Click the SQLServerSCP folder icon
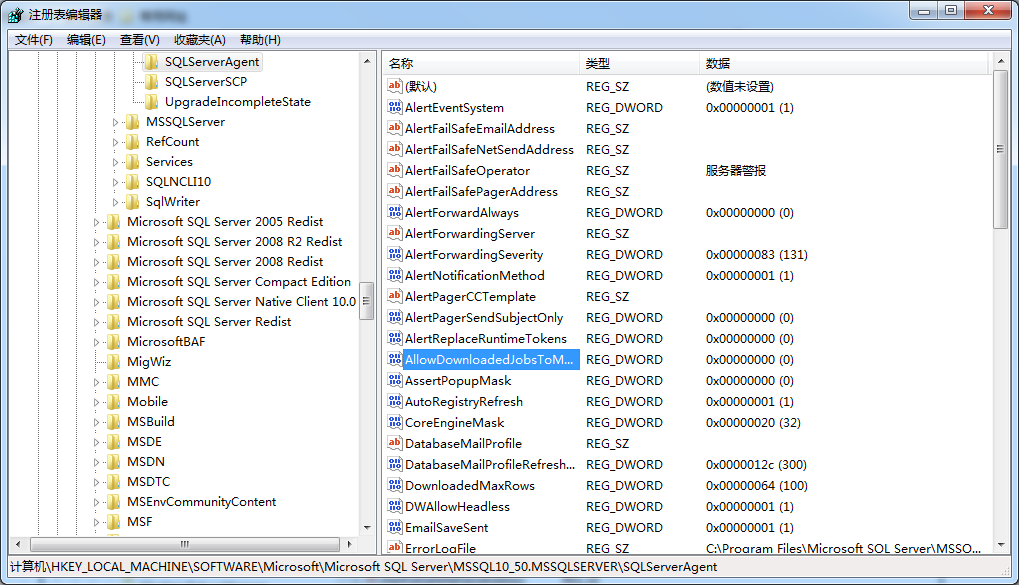This screenshot has width=1019, height=585. click(151, 82)
